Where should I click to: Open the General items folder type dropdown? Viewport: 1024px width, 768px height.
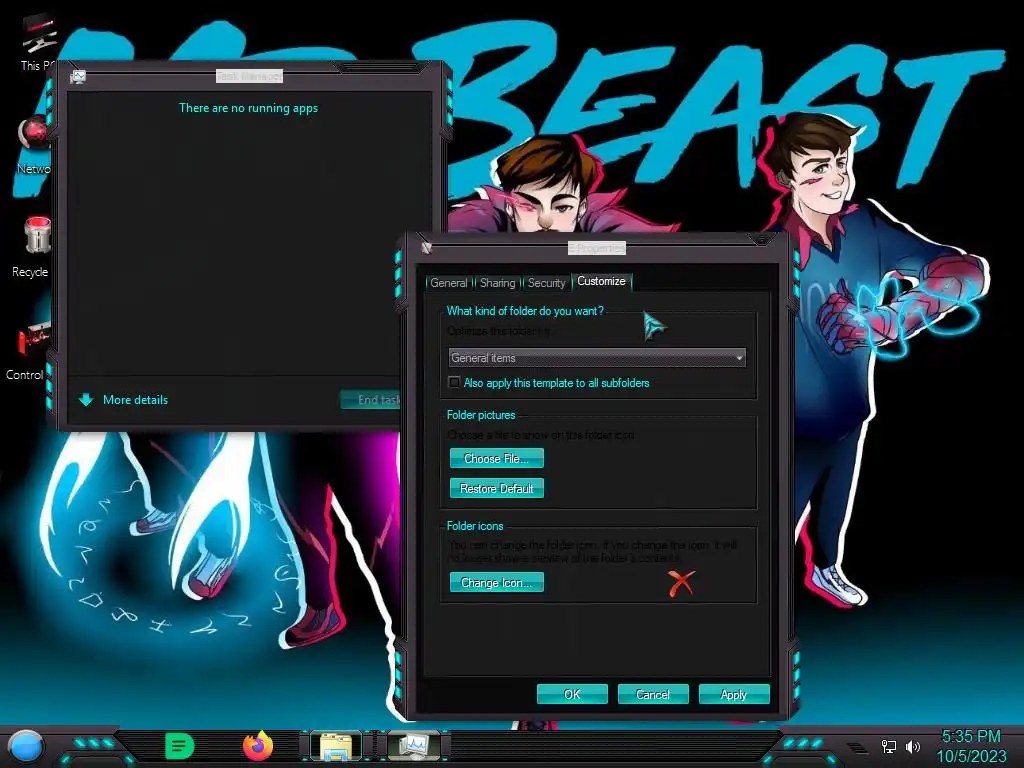[597, 358]
